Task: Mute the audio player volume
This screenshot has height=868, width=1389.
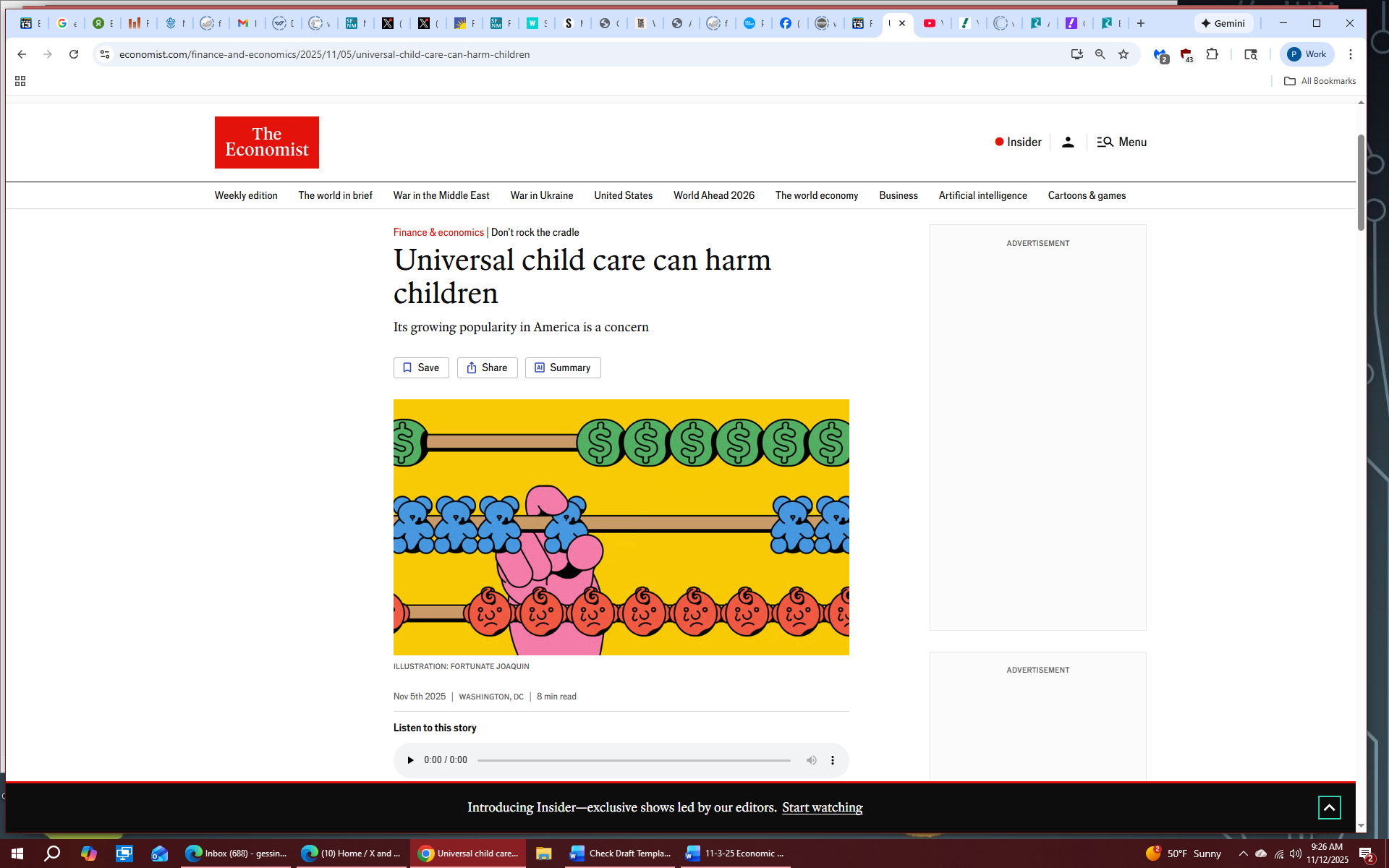Action: (811, 760)
